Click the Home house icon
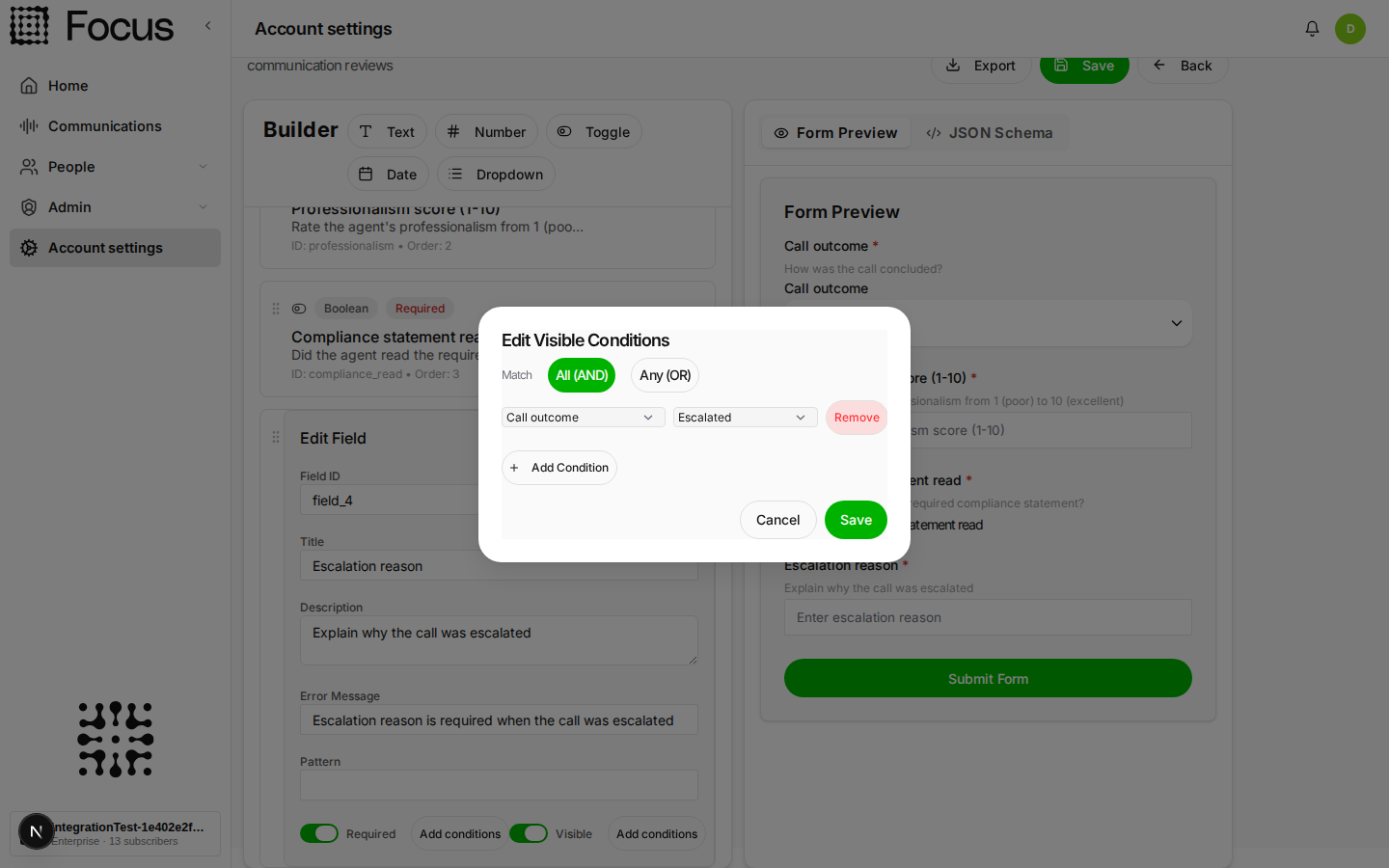Screen dimensions: 1389x868 pyautogui.click(x=29, y=86)
